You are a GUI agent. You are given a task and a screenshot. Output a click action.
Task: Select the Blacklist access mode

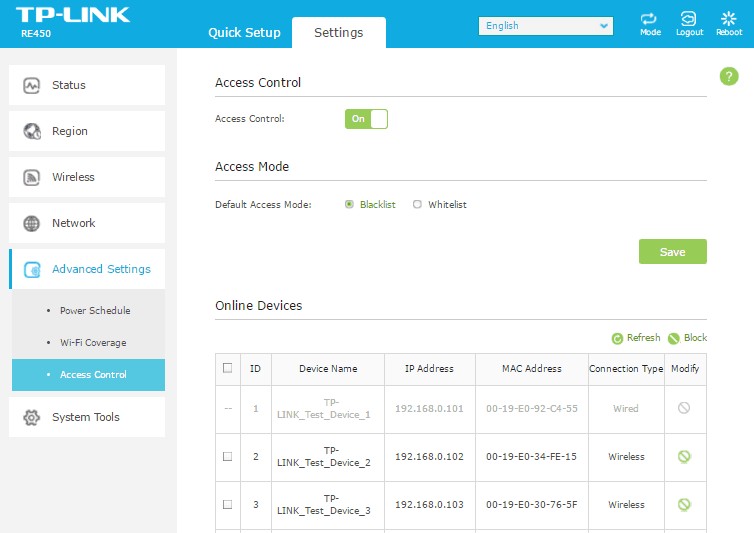pyautogui.click(x=349, y=205)
